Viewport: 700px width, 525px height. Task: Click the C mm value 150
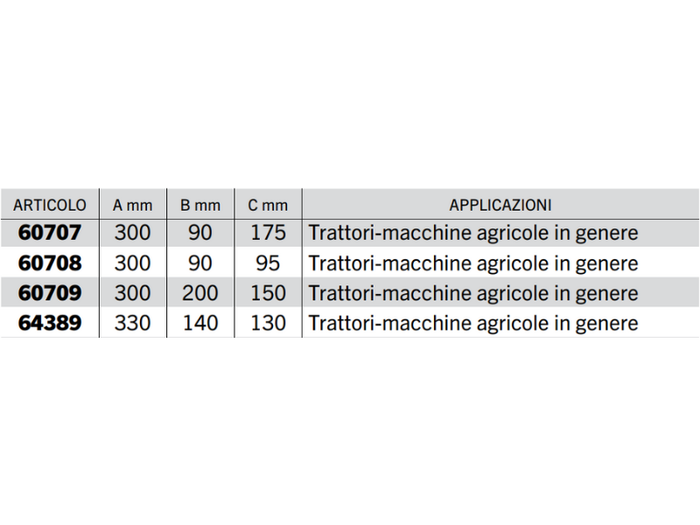[x=268, y=294]
